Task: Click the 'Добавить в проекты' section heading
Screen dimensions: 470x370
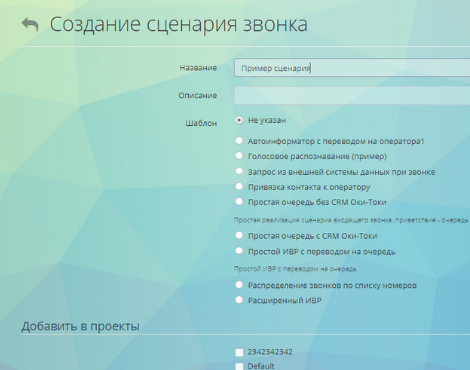Action: (x=80, y=326)
